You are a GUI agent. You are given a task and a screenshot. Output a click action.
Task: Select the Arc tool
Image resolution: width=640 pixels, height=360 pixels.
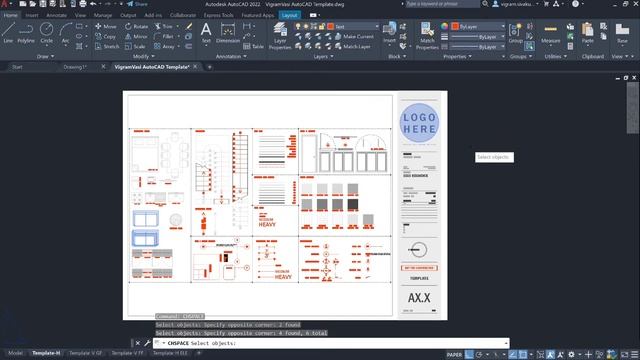point(65,33)
